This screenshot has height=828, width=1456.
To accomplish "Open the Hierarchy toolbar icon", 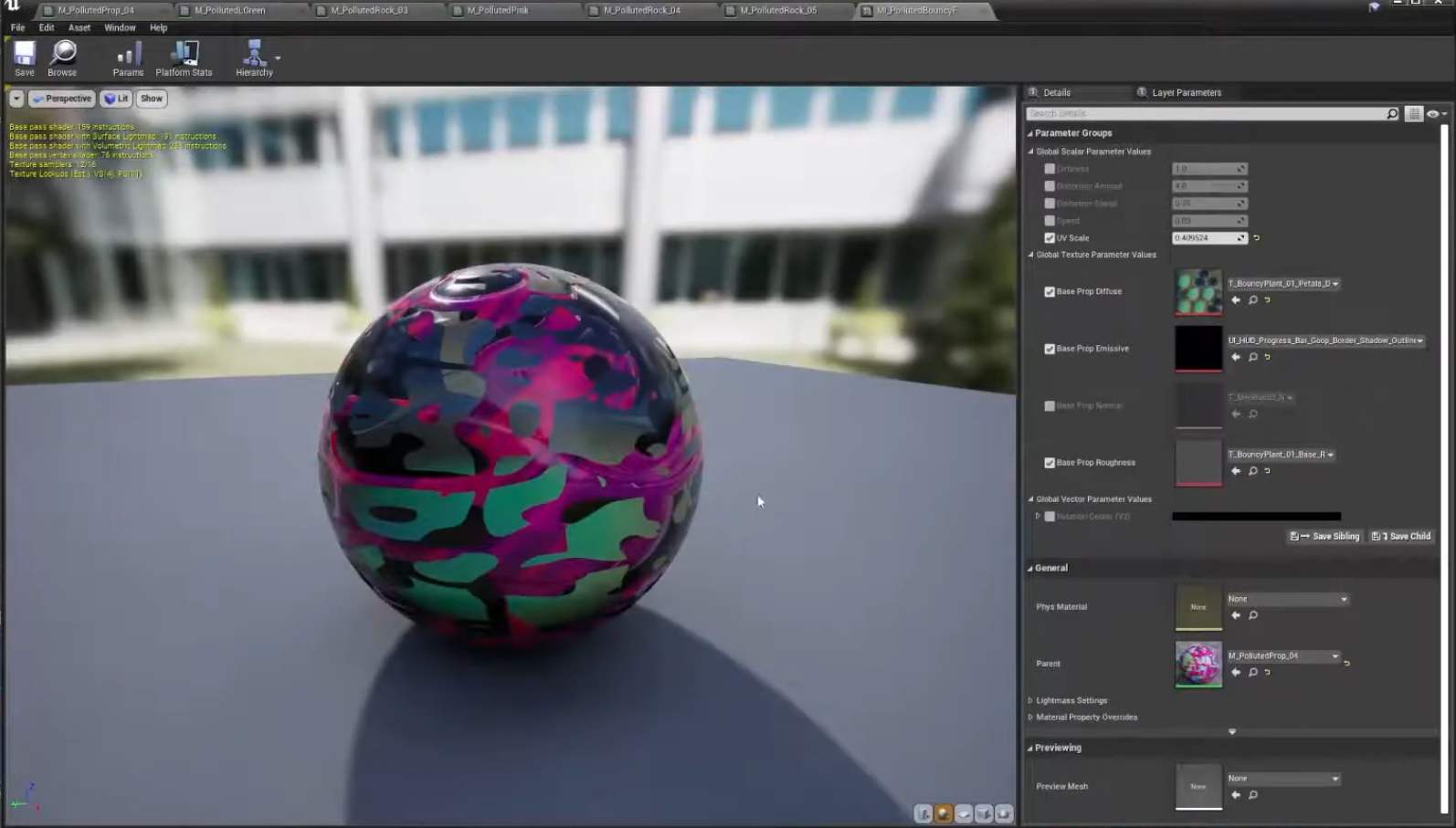I will pos(254,55).
